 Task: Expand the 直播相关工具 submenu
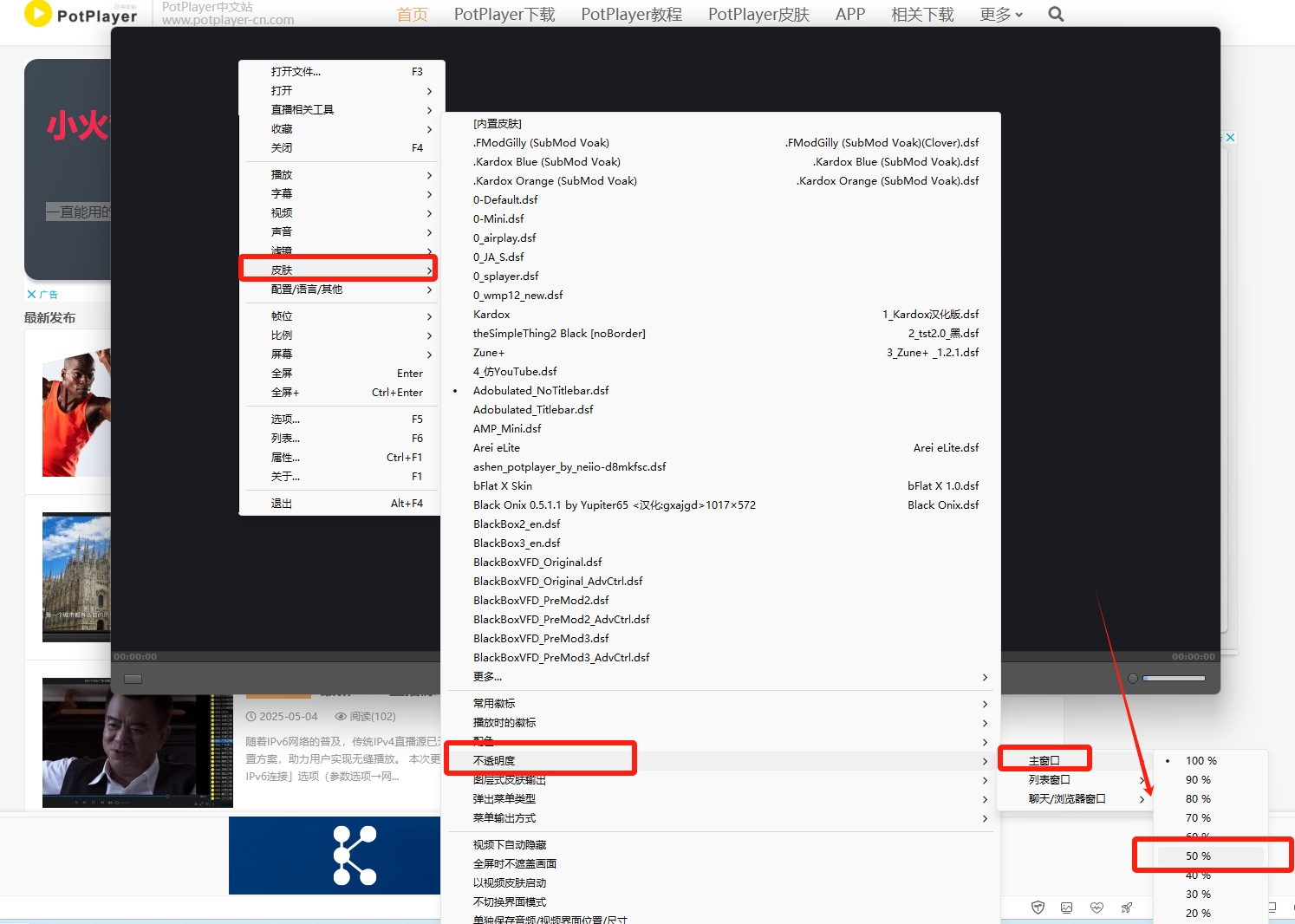(340, 110)
